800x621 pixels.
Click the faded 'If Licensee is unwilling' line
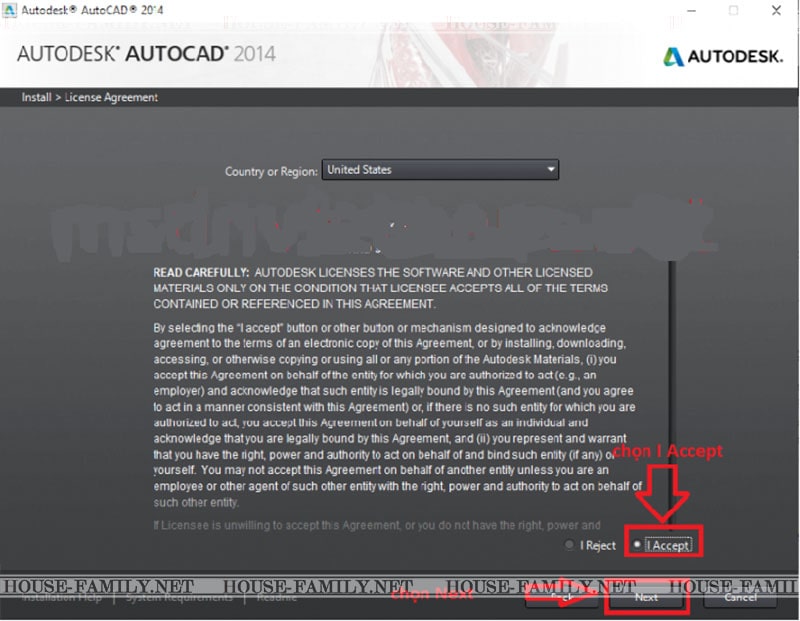pos(377,525)
